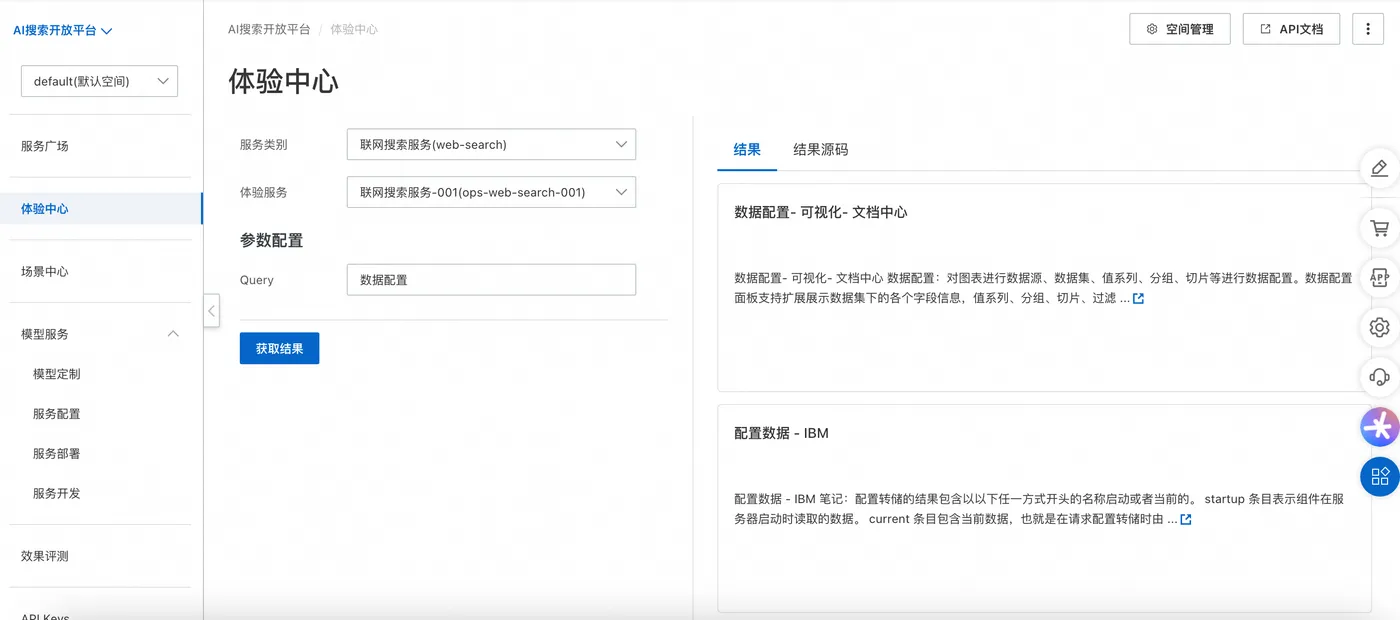Click the 获取结果 button
This screenshot has height=620, width=1400.
point(279,348)
